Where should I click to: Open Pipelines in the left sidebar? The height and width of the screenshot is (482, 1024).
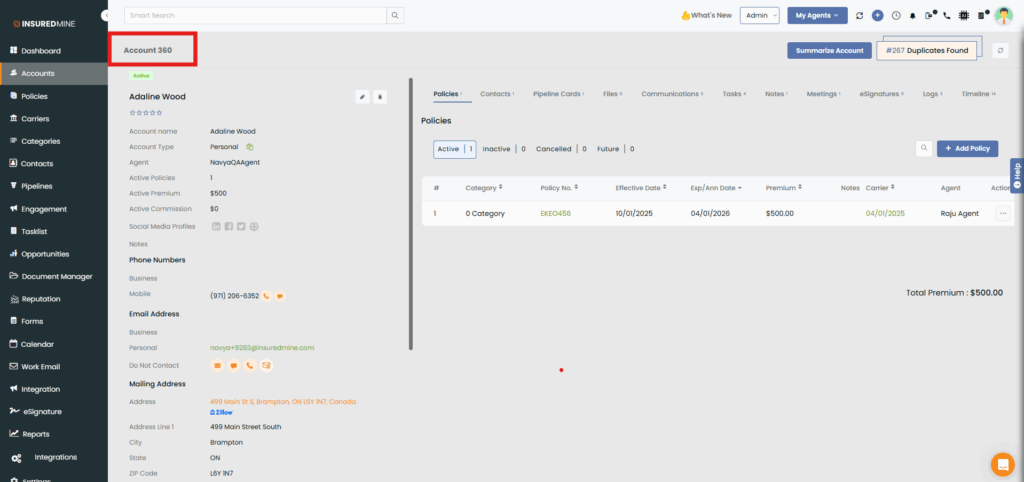pos(37,186)
